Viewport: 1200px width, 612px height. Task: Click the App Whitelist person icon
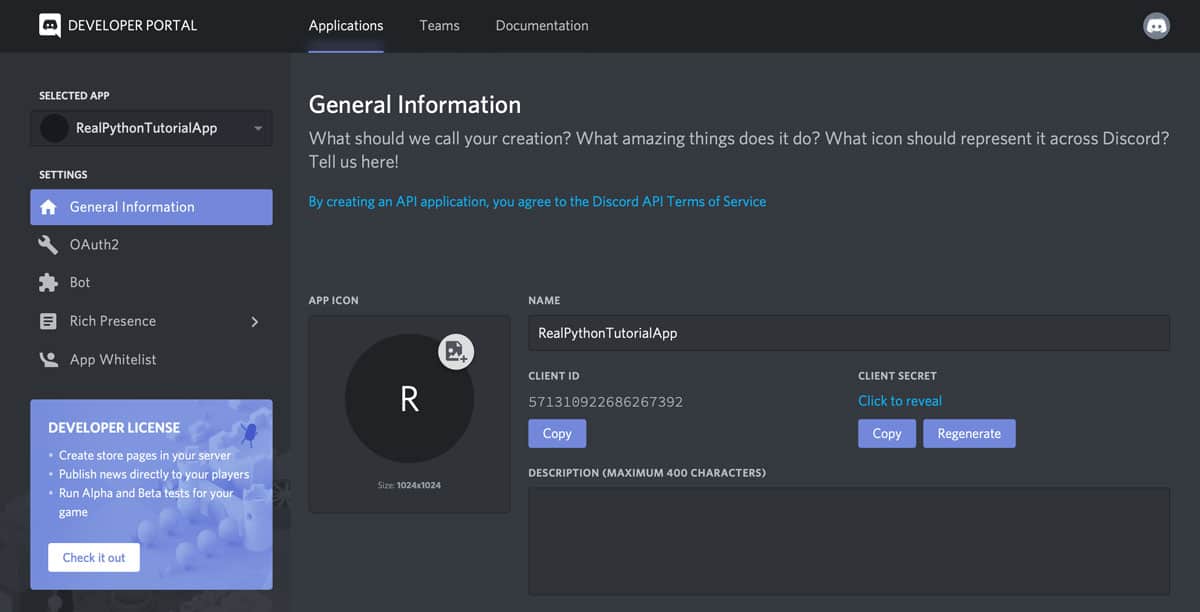point(48,359)
